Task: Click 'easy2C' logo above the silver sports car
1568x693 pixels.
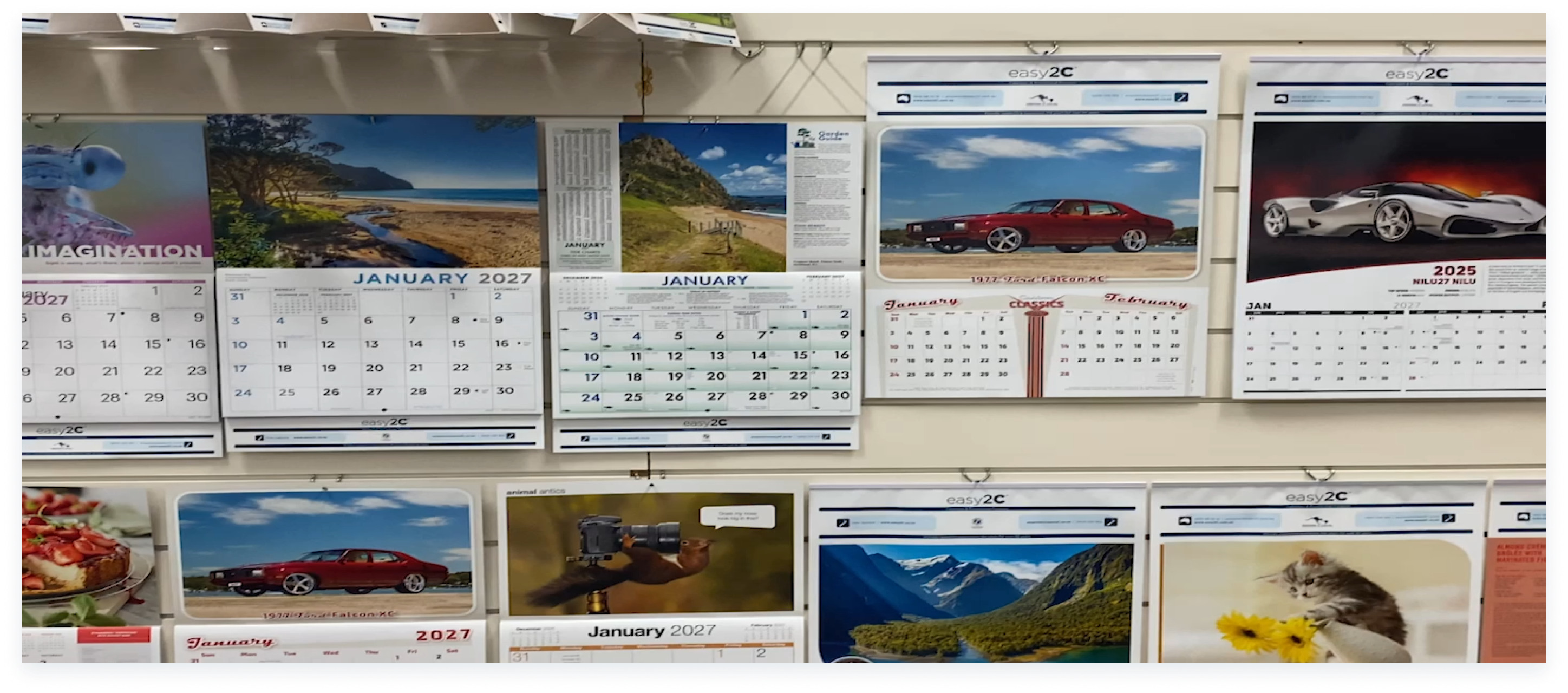Action: pyautogui.click(x=1418, y=74)
